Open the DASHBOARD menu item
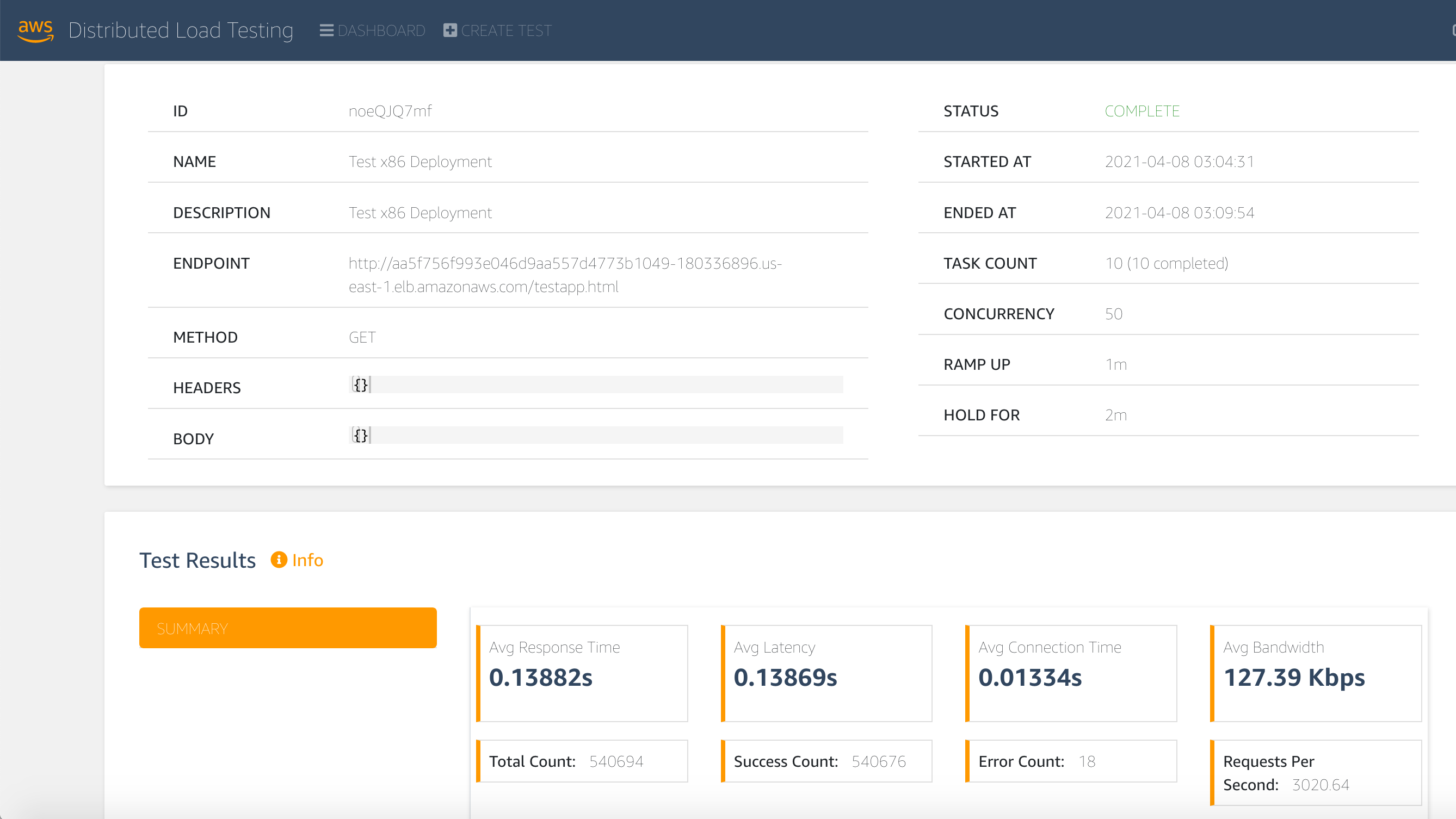The width and height of the screenshot is (1456, 819). (x=381, y=30)
